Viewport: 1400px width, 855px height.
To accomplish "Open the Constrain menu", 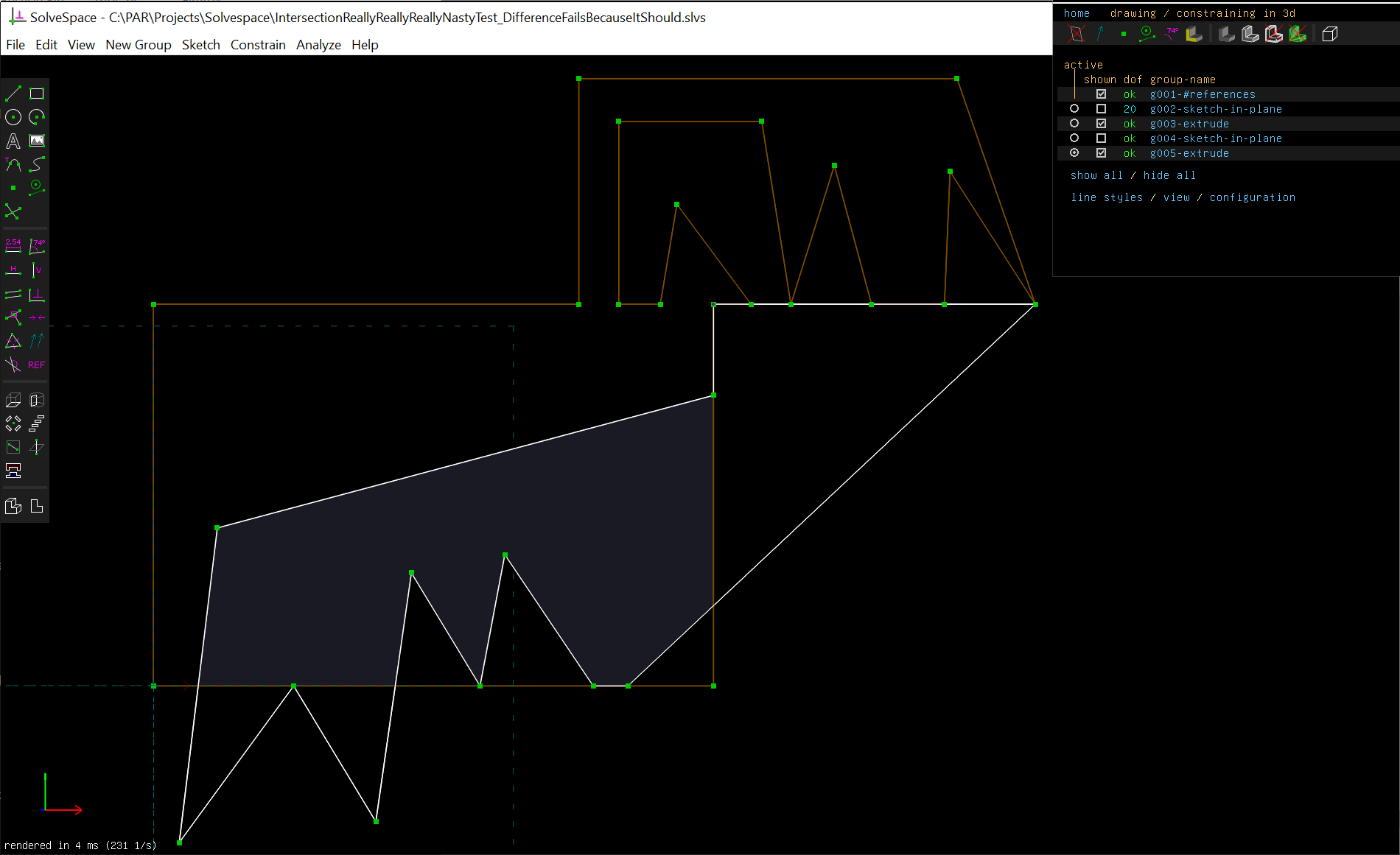I will [258, 45].
